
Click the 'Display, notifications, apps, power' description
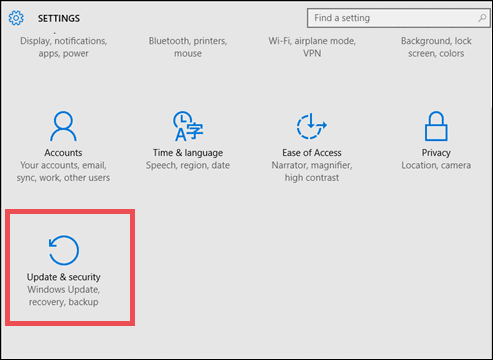click(x=63, y=47)
